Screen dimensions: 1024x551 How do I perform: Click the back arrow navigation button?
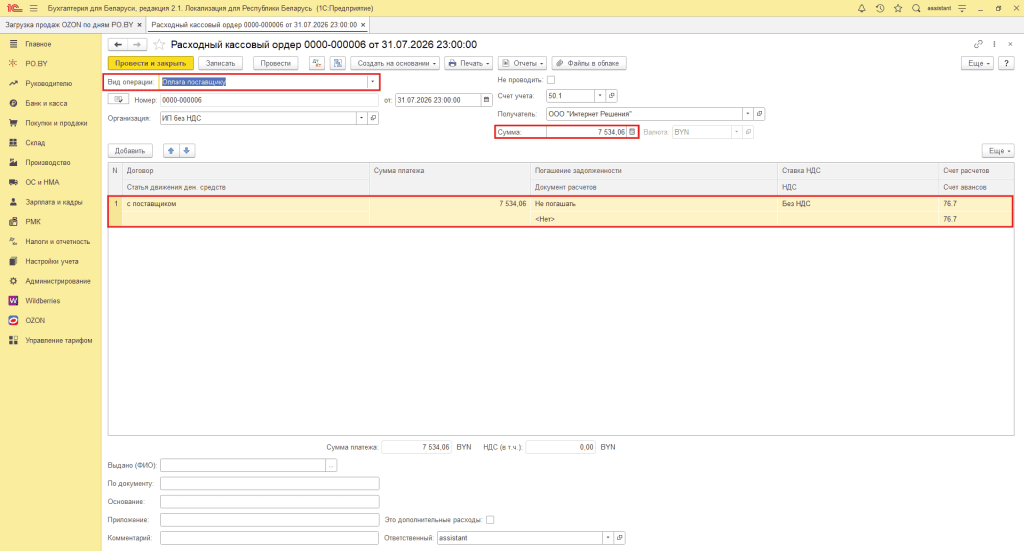118,44
